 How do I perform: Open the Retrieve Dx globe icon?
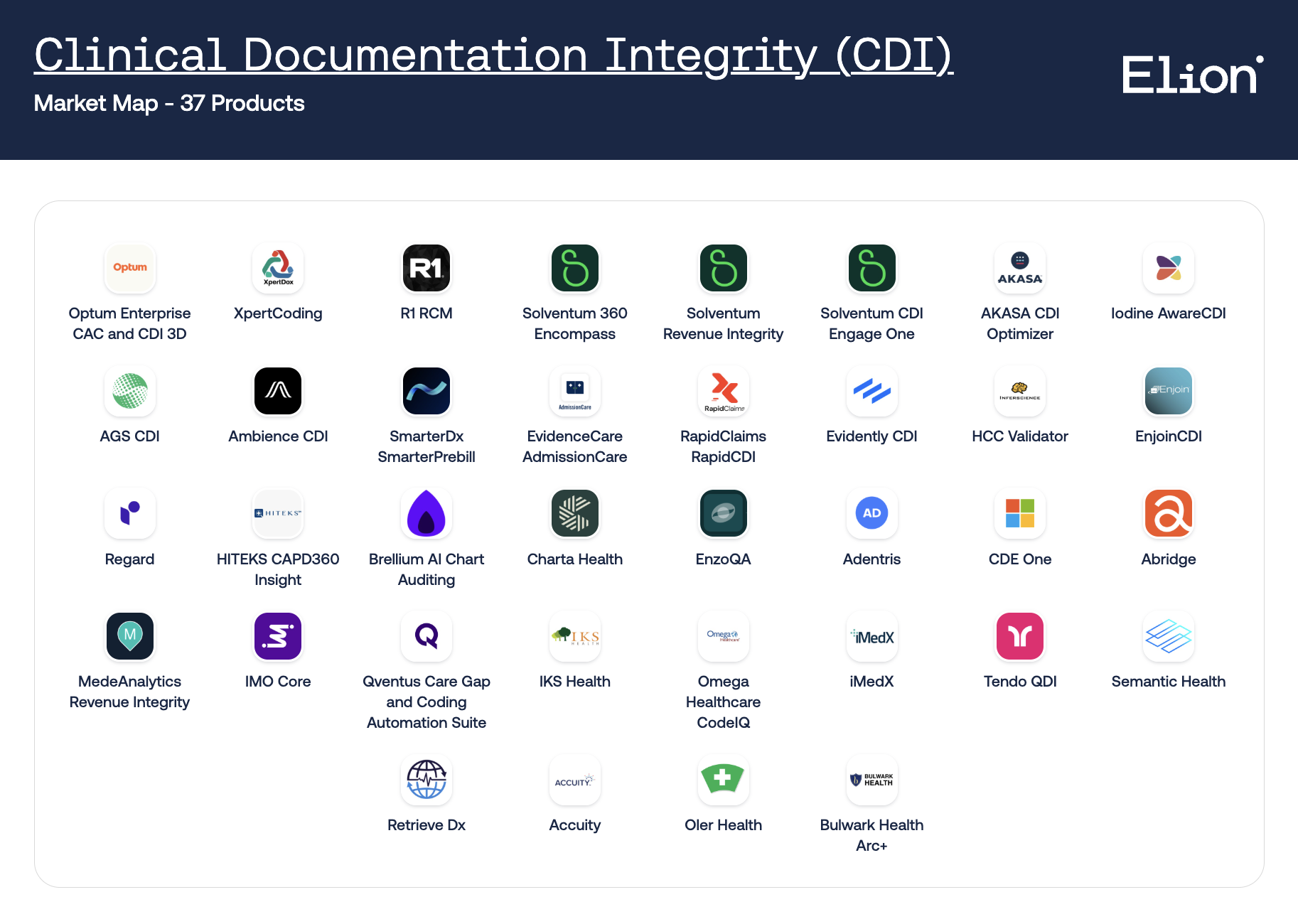(x=427, y=780)
